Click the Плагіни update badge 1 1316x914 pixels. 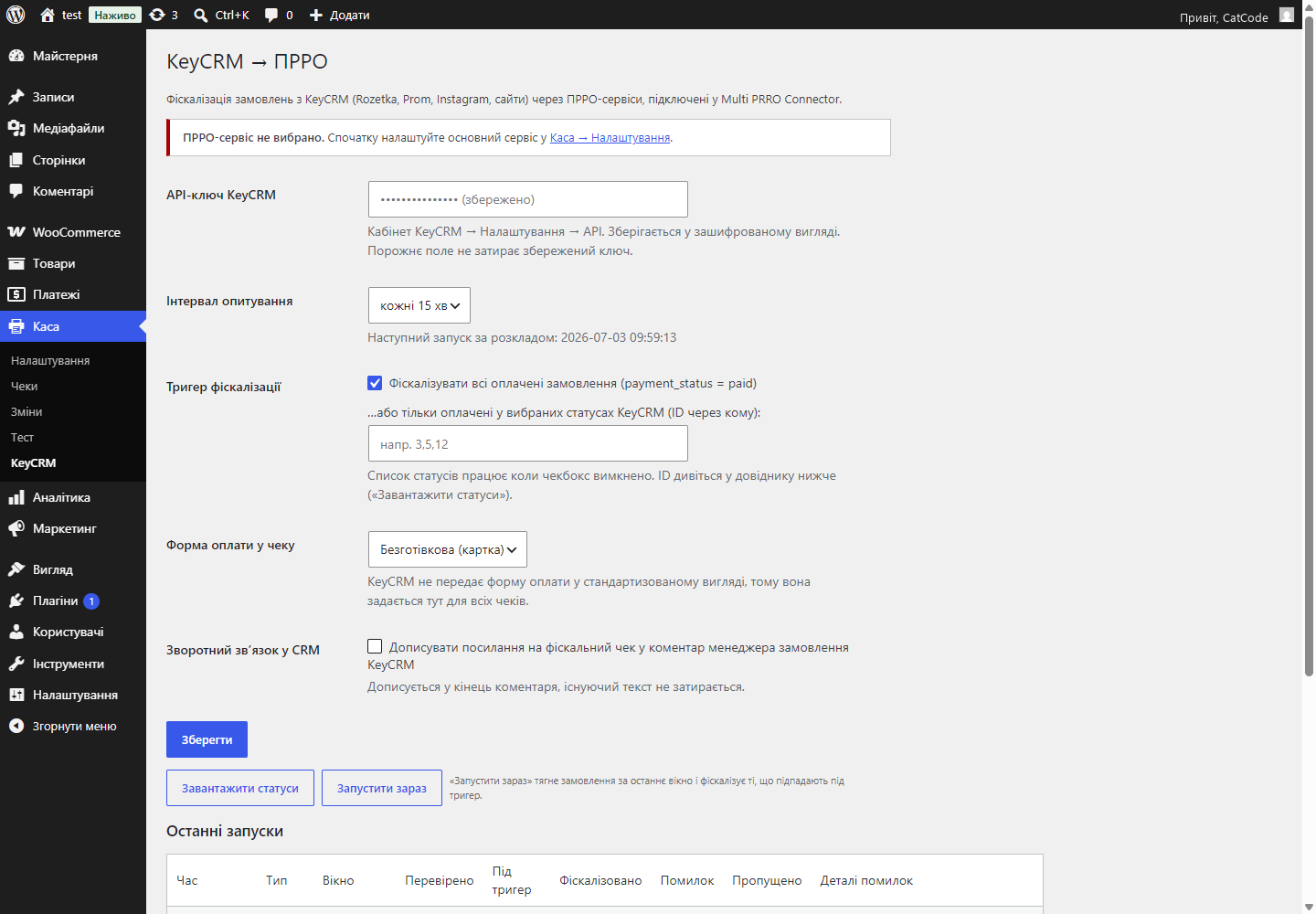[91, 601]
